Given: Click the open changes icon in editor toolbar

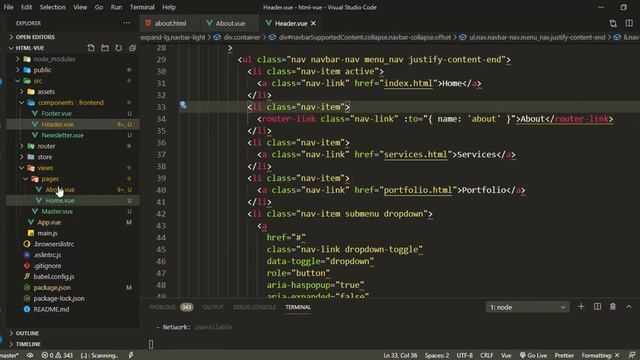Looking at the screenshot, I should point(613,23).
